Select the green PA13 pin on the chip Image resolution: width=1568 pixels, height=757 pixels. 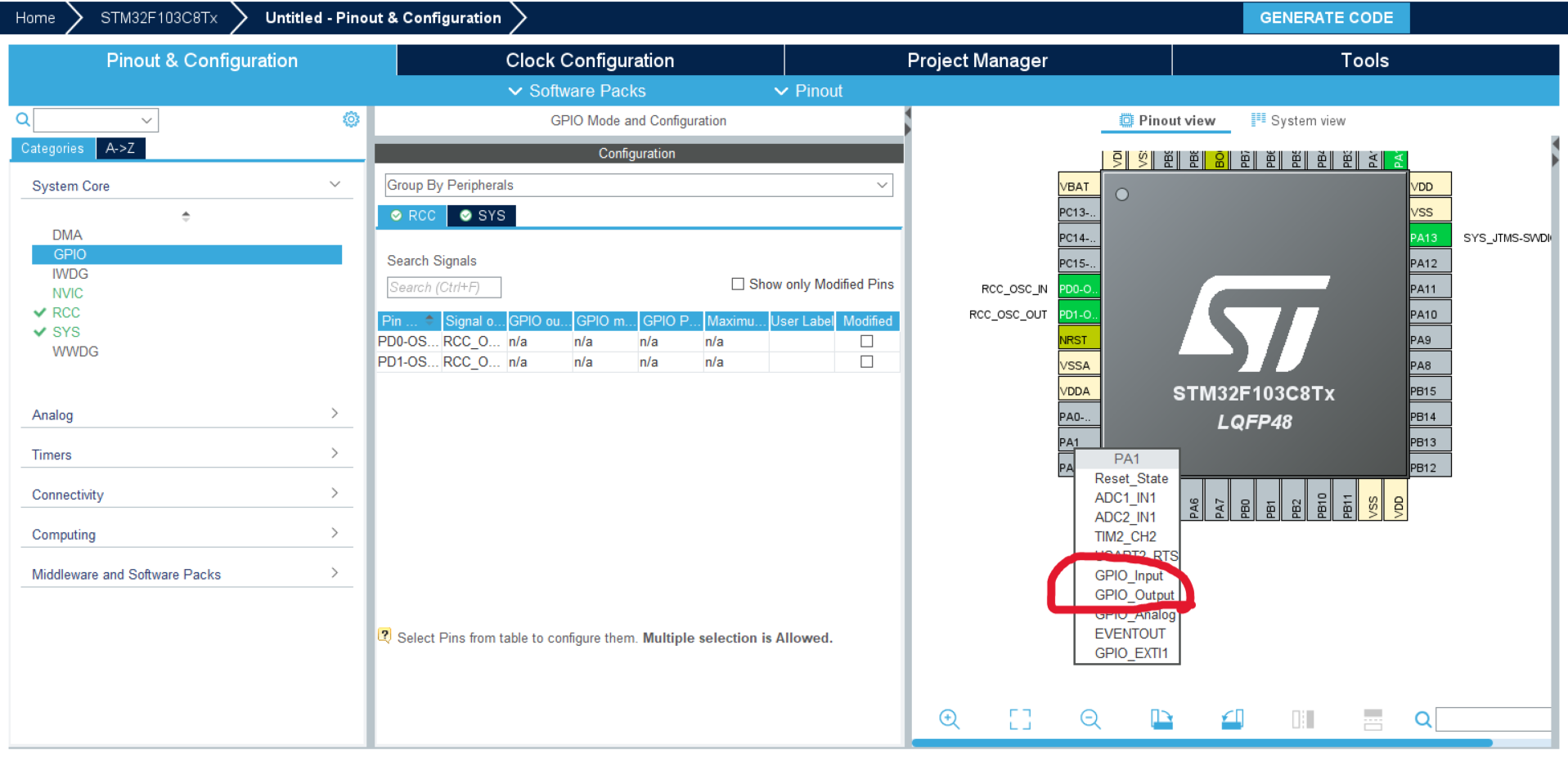pyautogui.click(x=1430, y=237)
